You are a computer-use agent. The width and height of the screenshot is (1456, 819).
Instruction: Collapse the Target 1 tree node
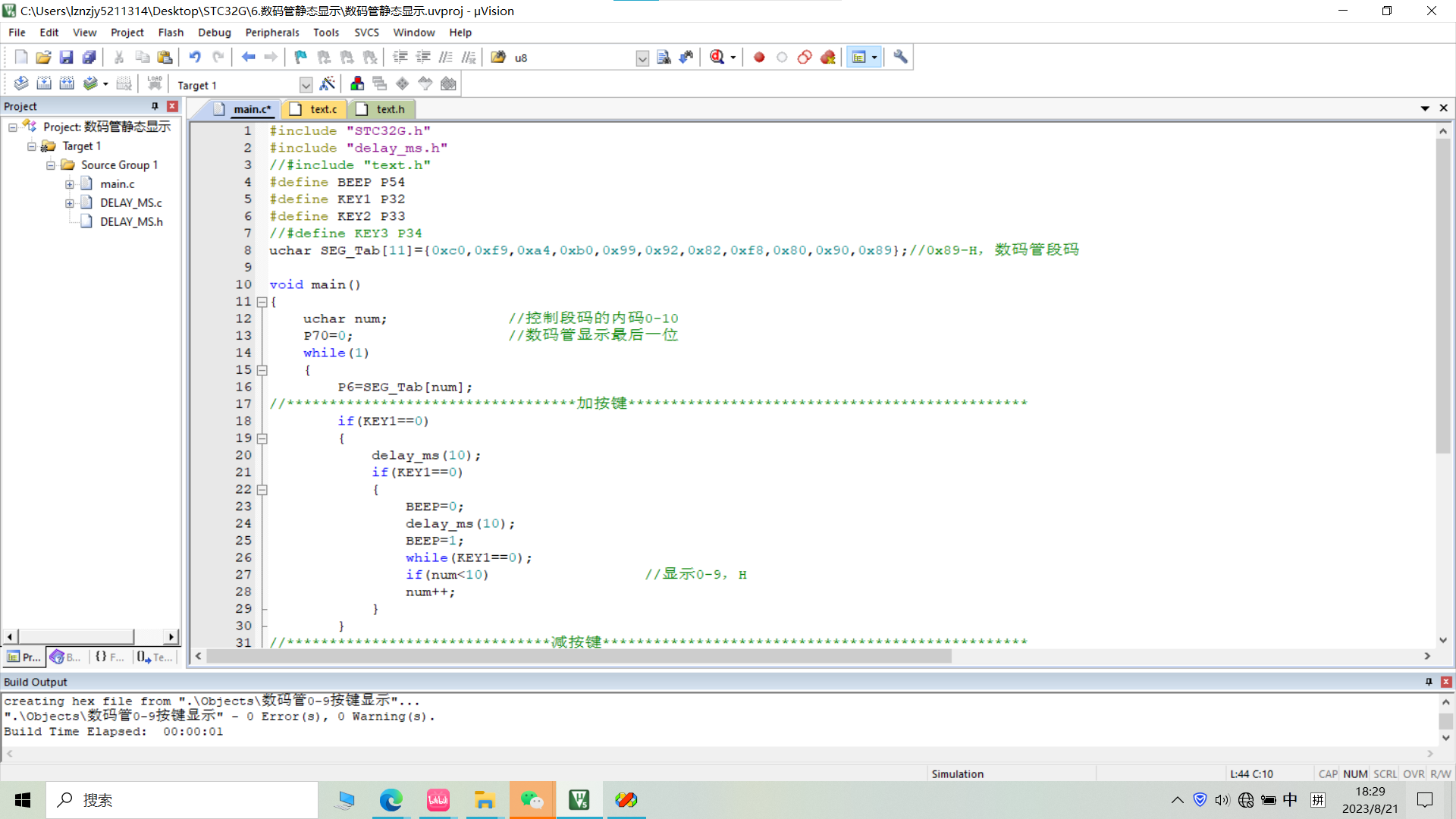point(32,146)
